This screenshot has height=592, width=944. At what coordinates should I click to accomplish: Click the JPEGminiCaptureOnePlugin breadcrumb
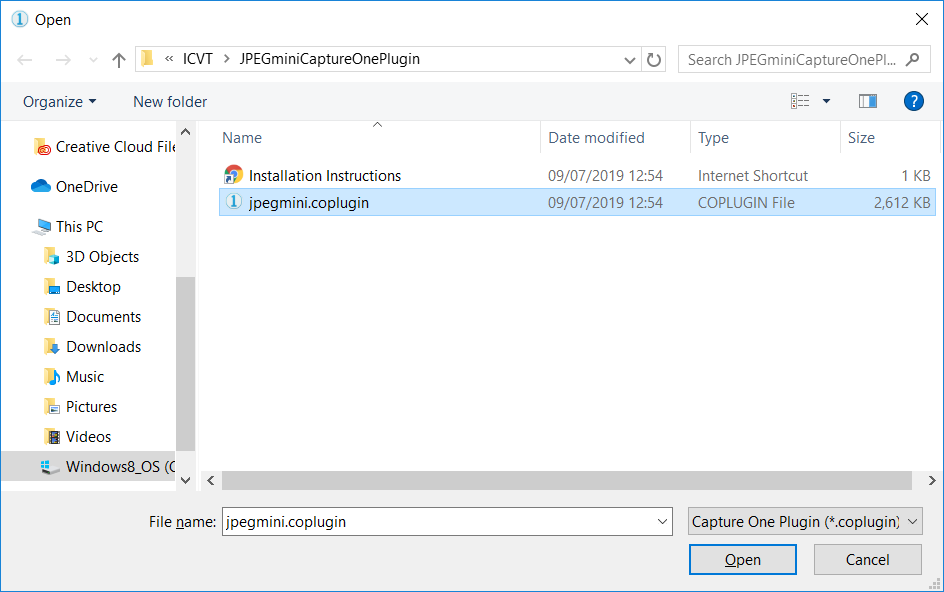tap(329, 59)
